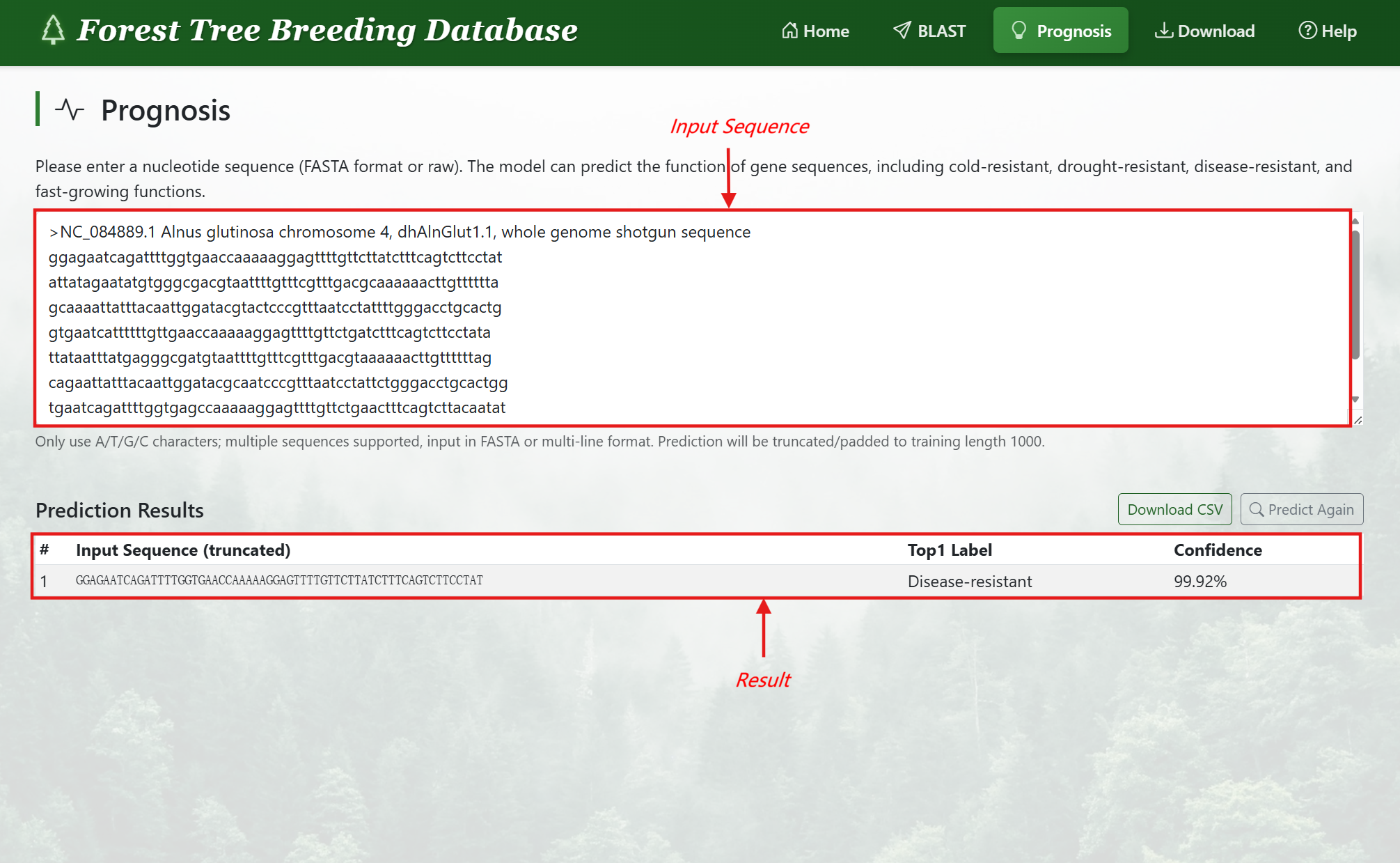Click the Forest Tree Breeding Database title
The height and width of the screenshot is (863, 1400).
[327, 30]
